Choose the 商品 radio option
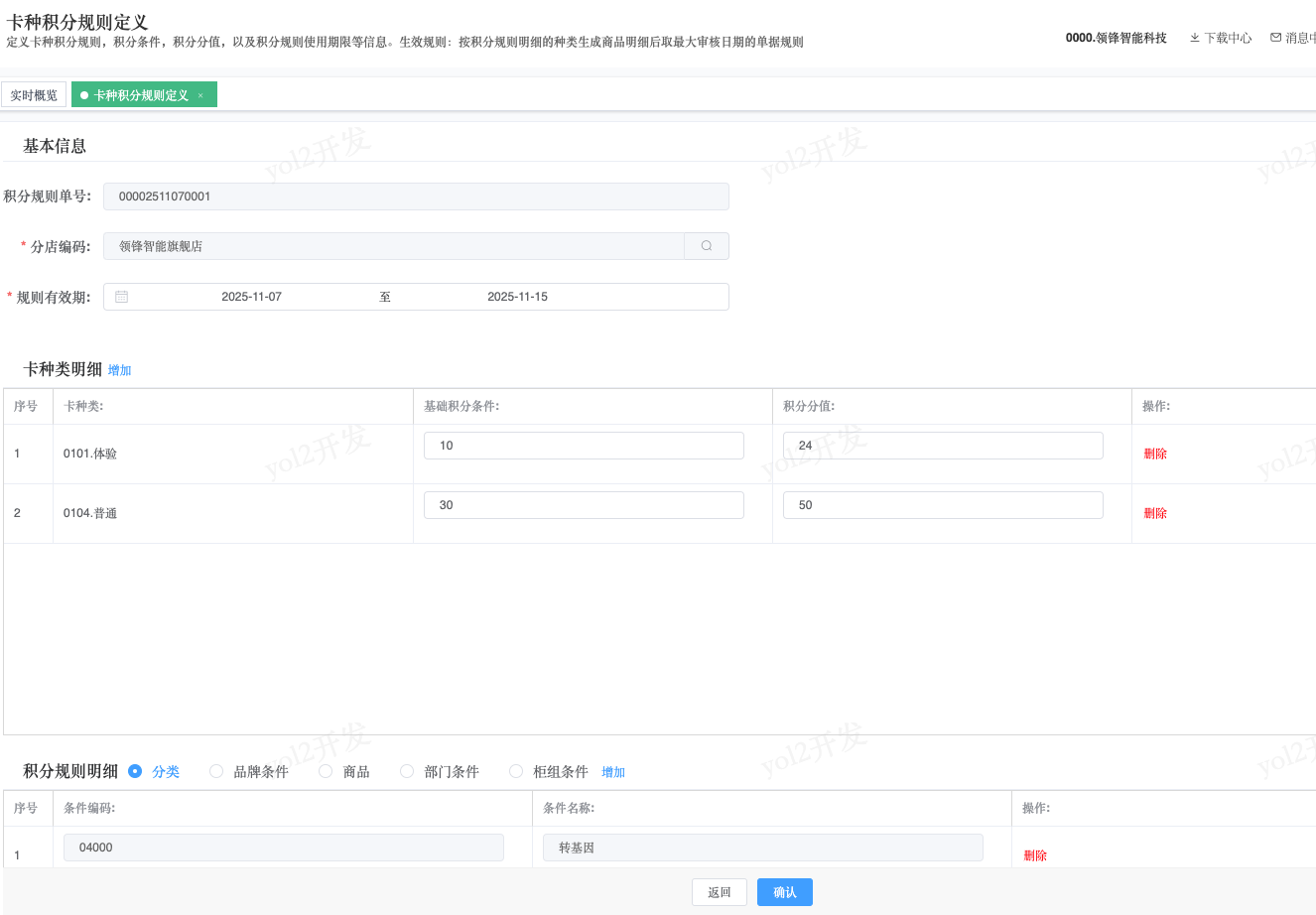Screen dimensions: 1316x915 (x=326, y=771)
